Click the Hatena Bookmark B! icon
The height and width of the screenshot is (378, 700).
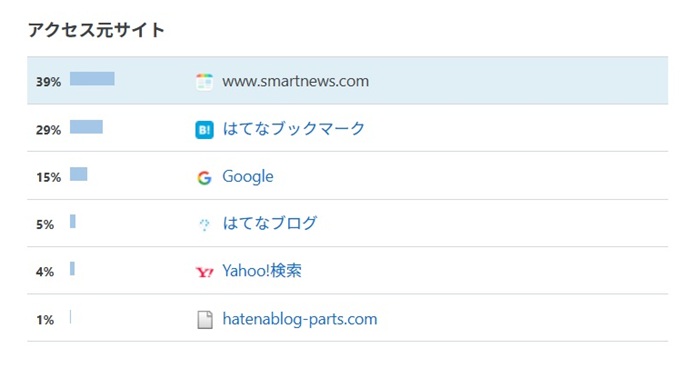[204, 130]
